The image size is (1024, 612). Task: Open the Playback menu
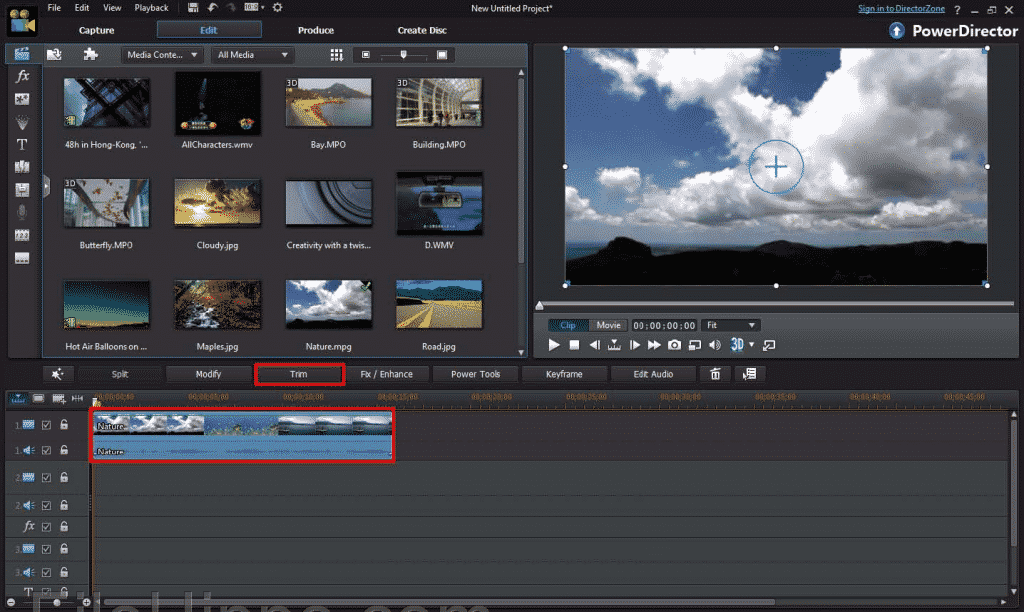151,8
